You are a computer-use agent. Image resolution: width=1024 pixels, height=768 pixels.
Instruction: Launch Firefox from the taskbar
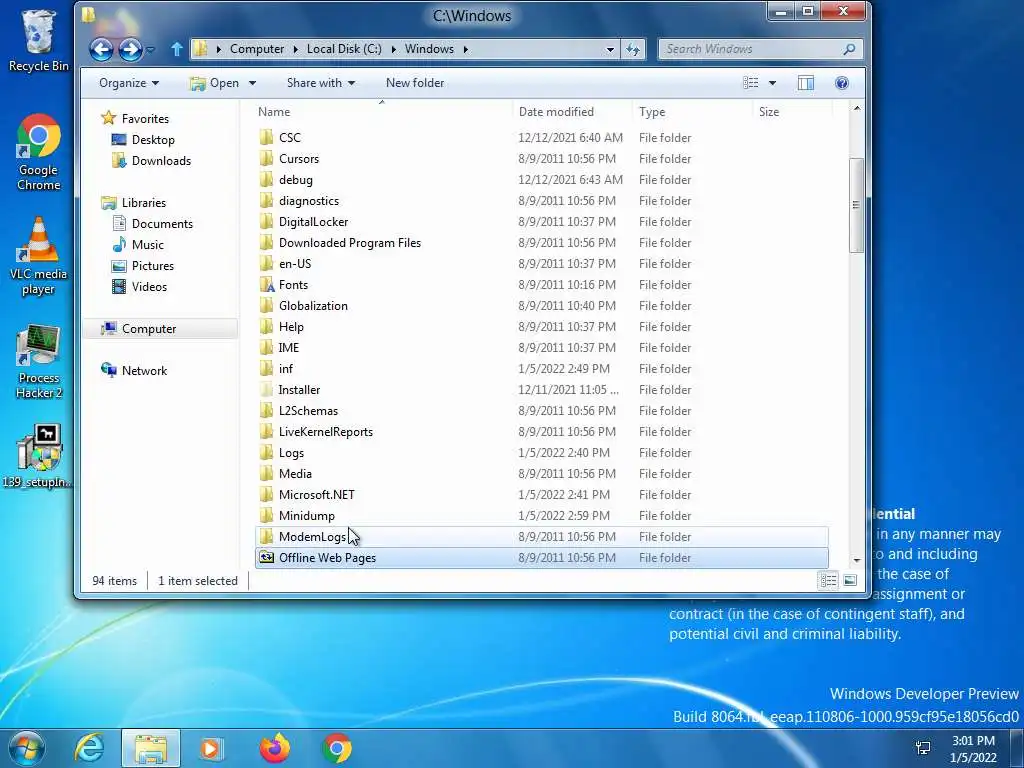[274, 748]
